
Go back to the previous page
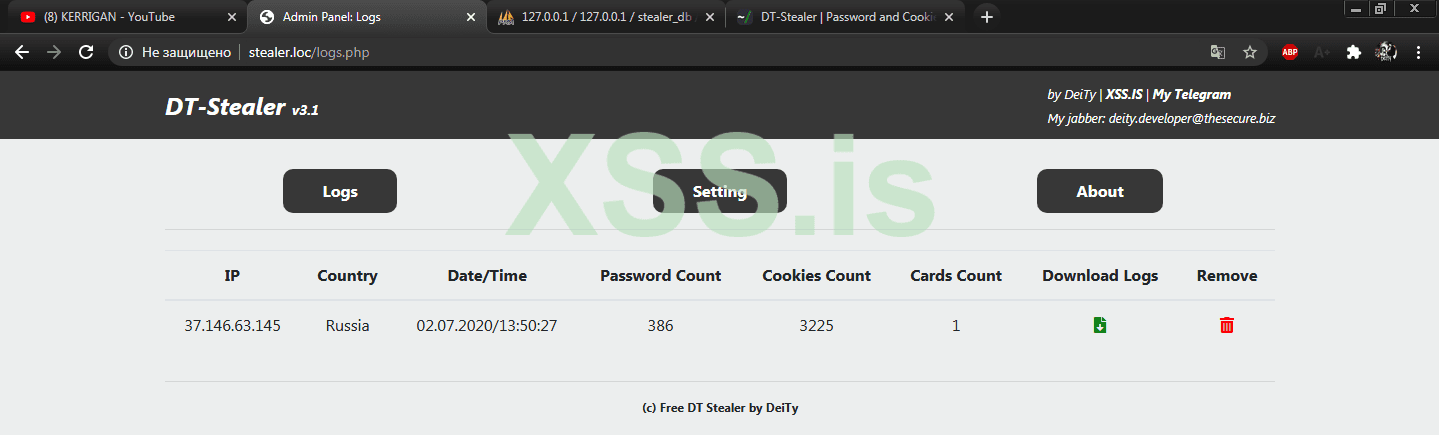(22, 53)
